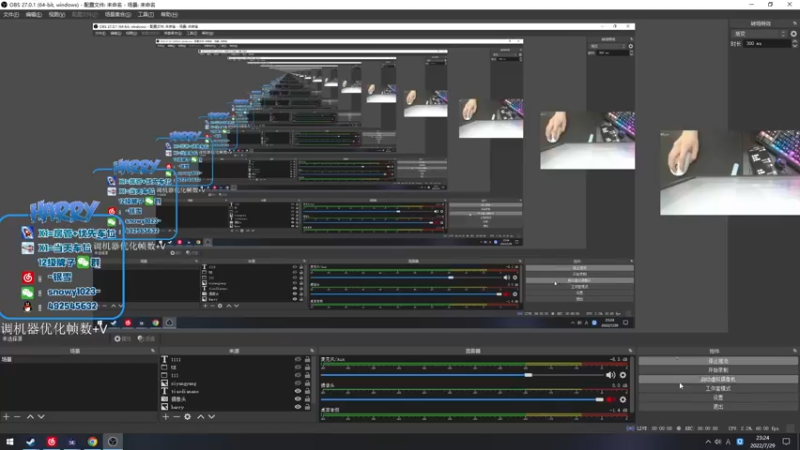The width and height of the screenshot is (800, 450).
Task: Open 摄像头 audio channel settings gear
Action: tap(622, 399)
